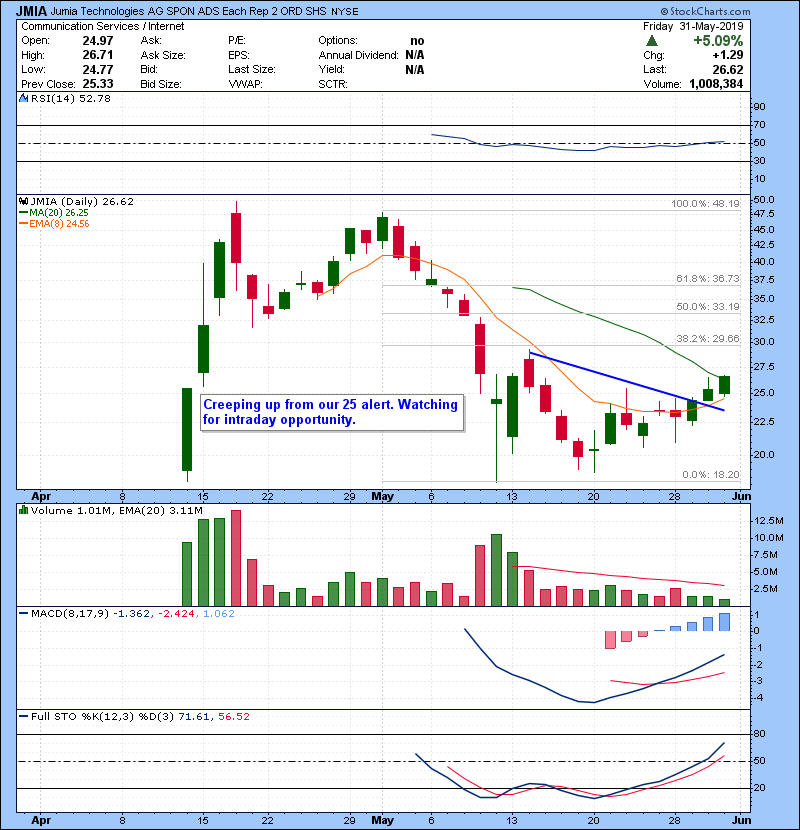Click the Chg +1.29 value

pyautogui.click(x=727, y=55)
